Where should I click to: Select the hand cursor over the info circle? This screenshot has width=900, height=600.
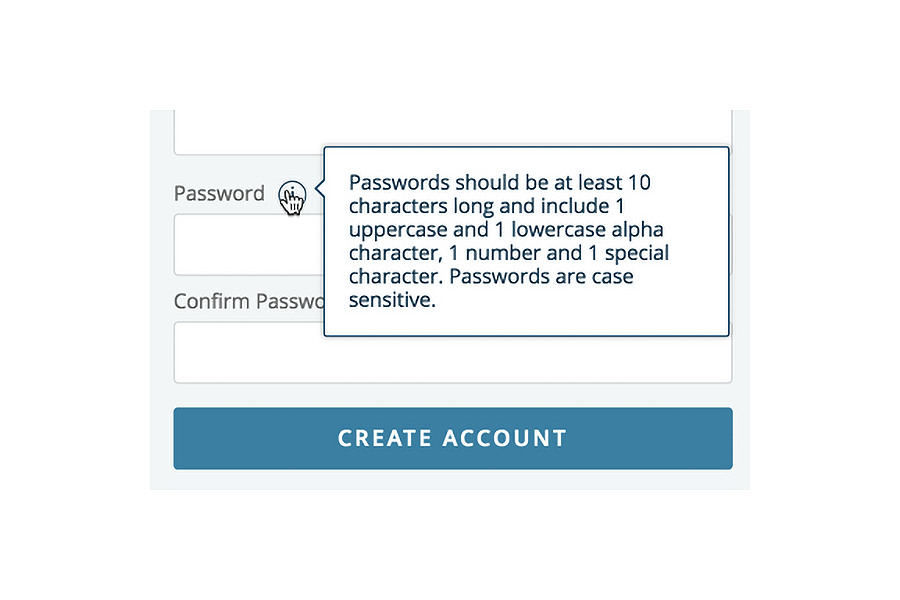point(294,202)
